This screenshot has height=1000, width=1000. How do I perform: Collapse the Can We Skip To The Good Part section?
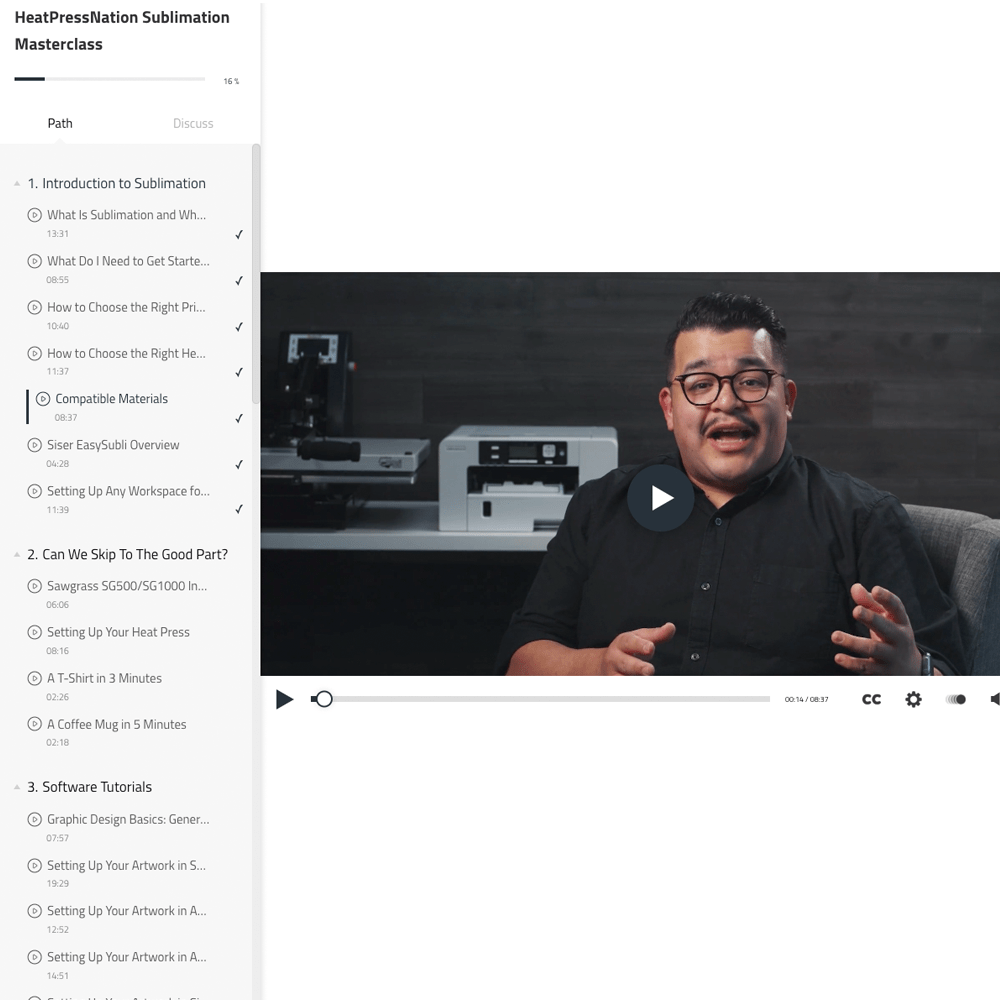pyautogui.click(x=16, y=554)
